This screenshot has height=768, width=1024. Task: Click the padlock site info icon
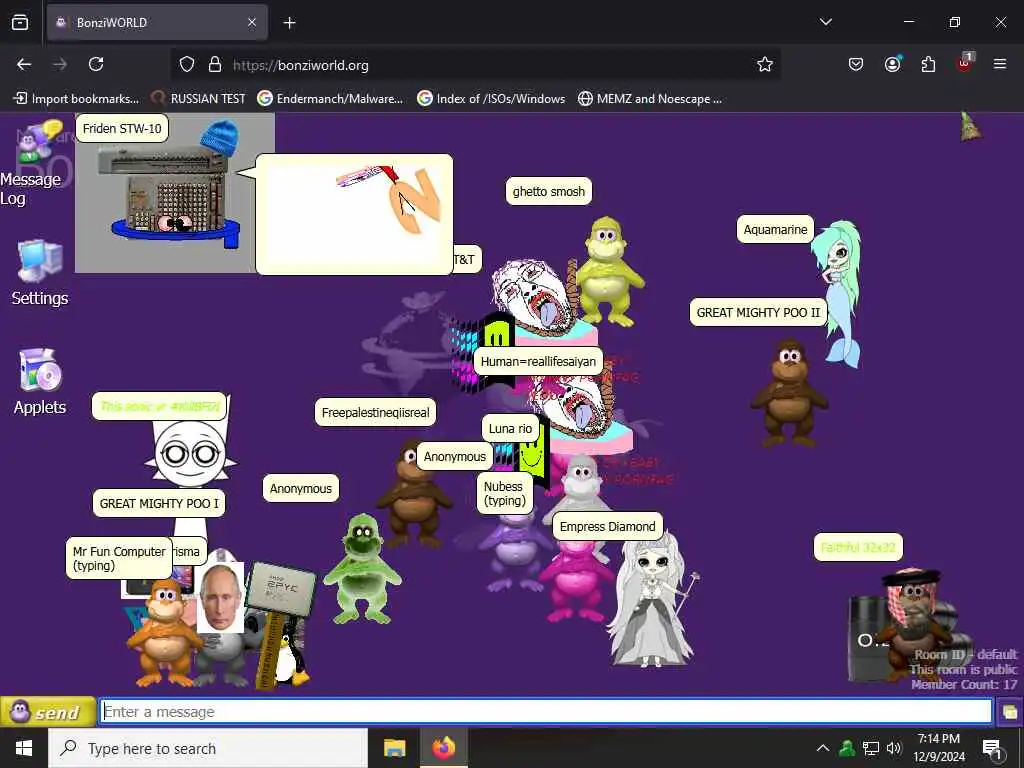pos(215,65)
